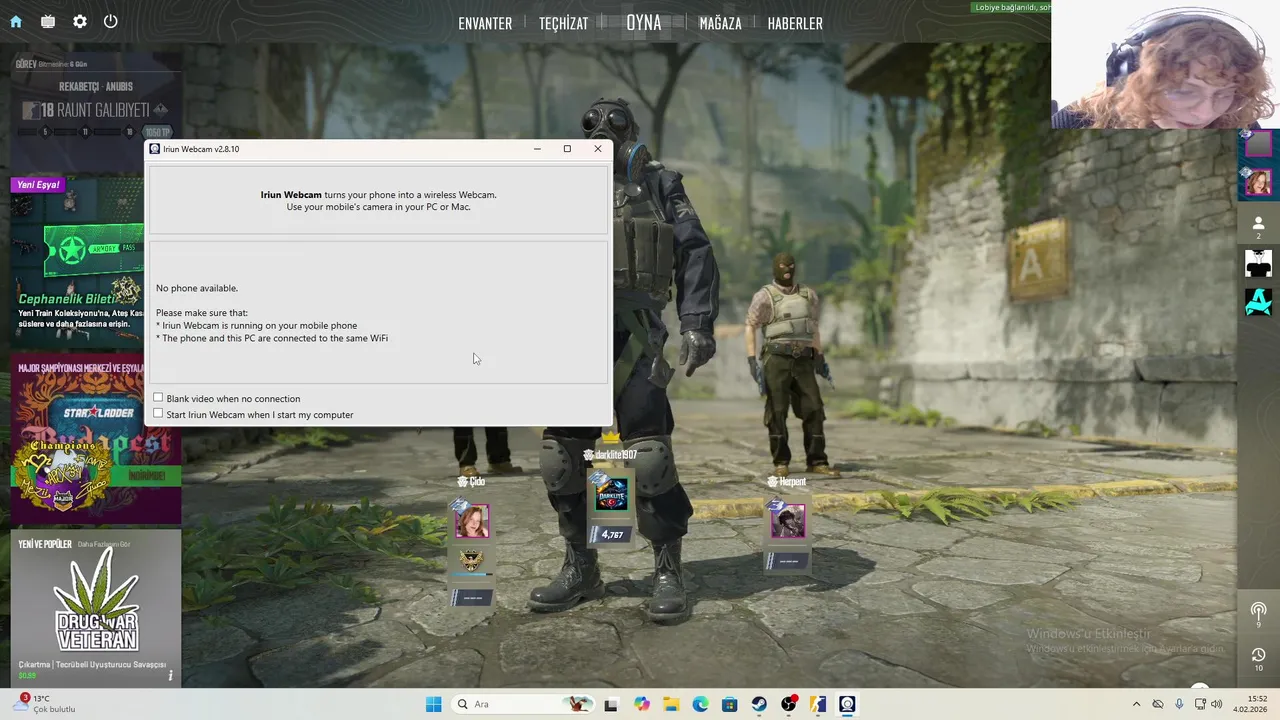
Task: Open the TEÇHİZAT tab
Action: coord(563,23)
